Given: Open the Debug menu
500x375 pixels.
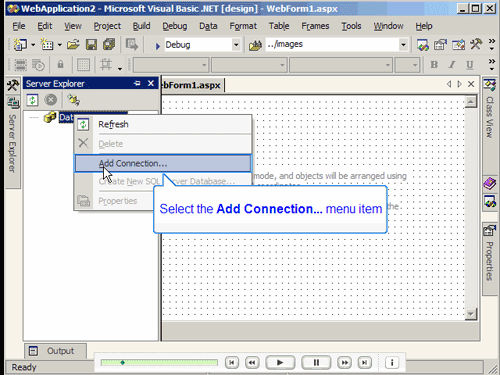Looking at the screenshot, I should click(x=175, y=26).
